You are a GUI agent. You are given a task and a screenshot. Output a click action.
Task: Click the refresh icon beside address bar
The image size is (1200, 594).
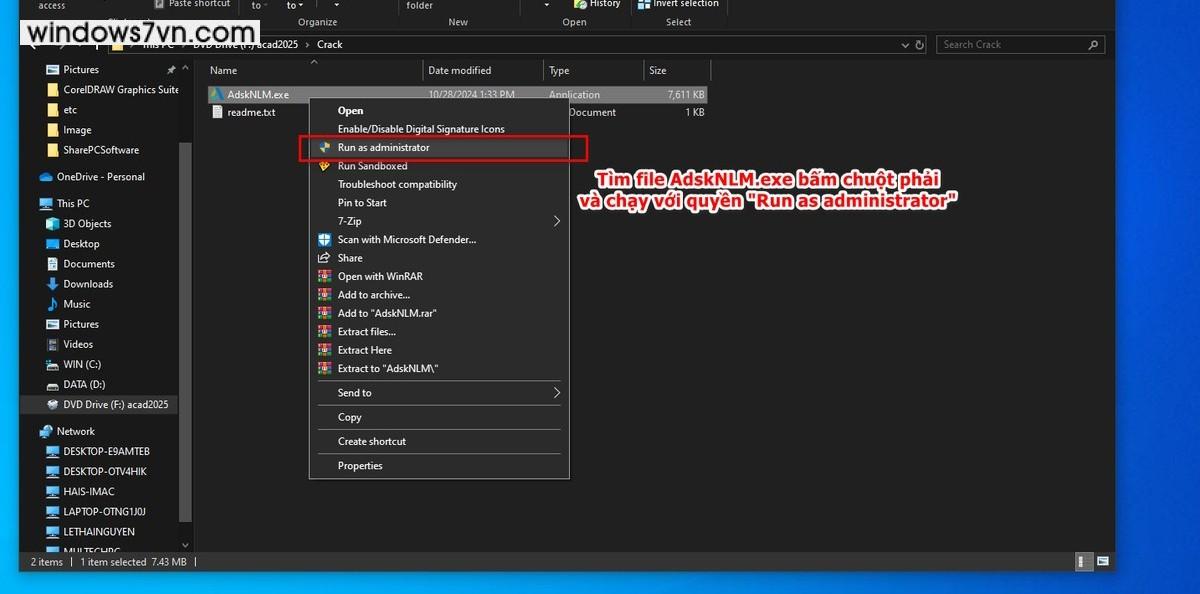tap(919, 45)
